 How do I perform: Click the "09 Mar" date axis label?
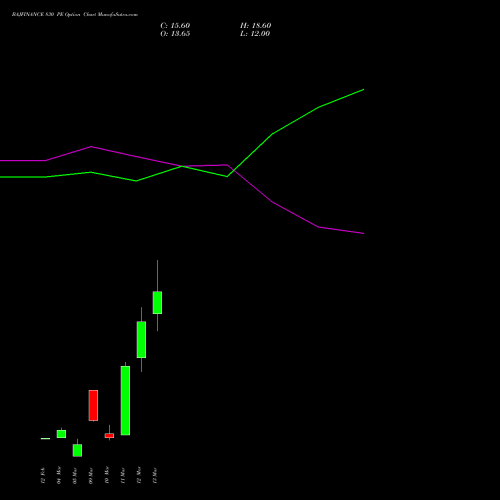click(91, 476)
